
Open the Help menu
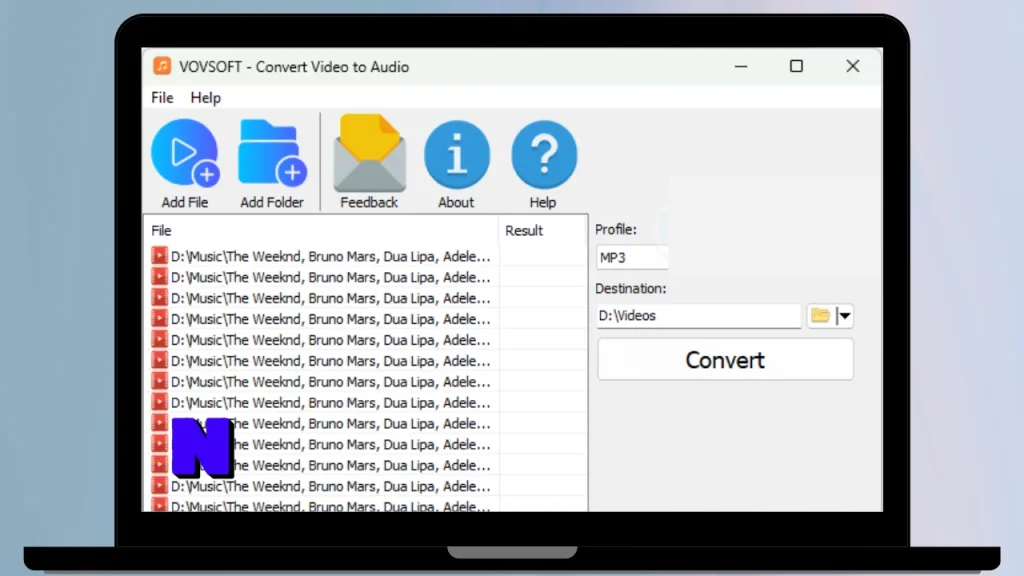(206, 97)
